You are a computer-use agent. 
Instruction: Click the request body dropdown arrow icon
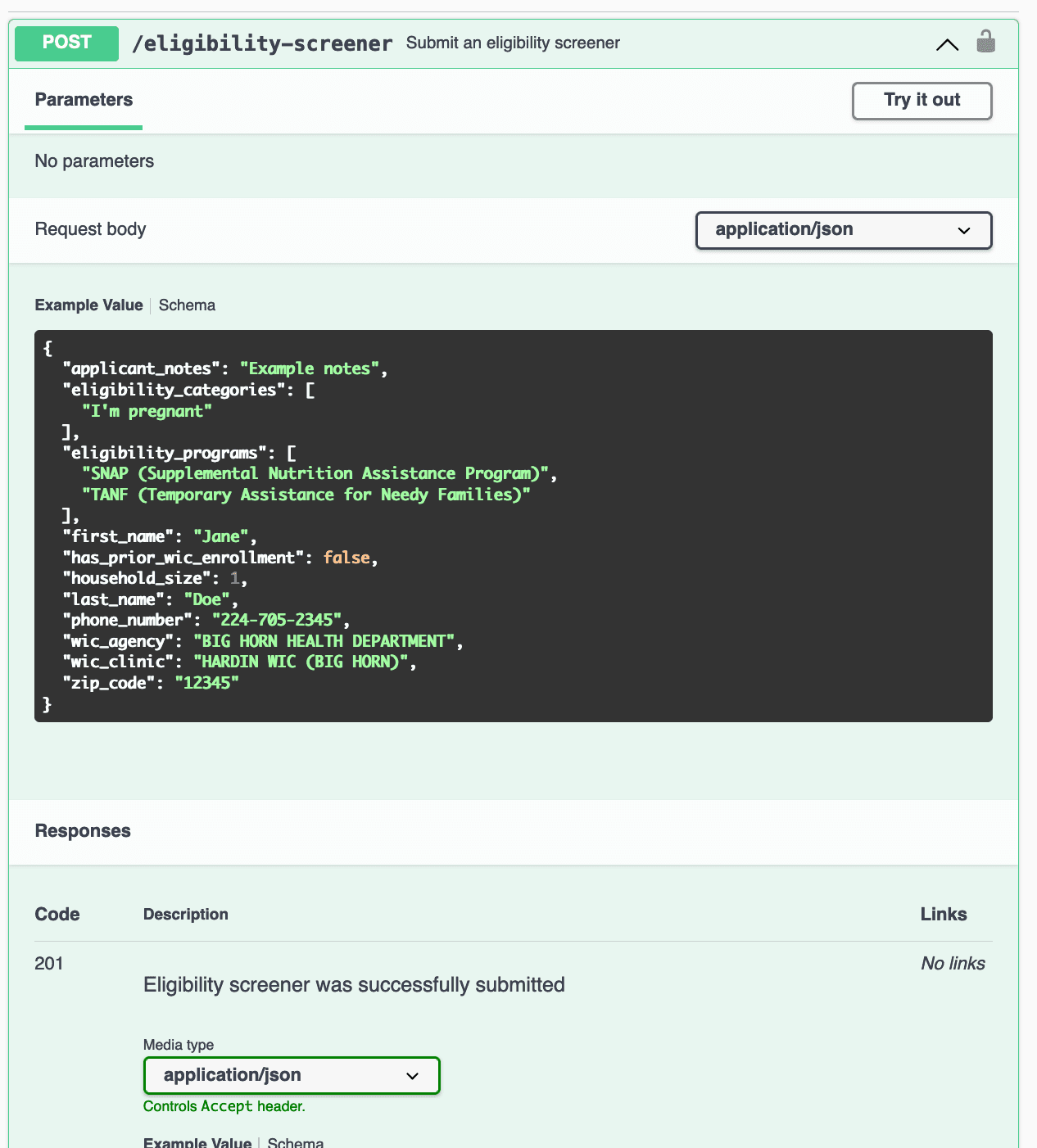point(963,230)
